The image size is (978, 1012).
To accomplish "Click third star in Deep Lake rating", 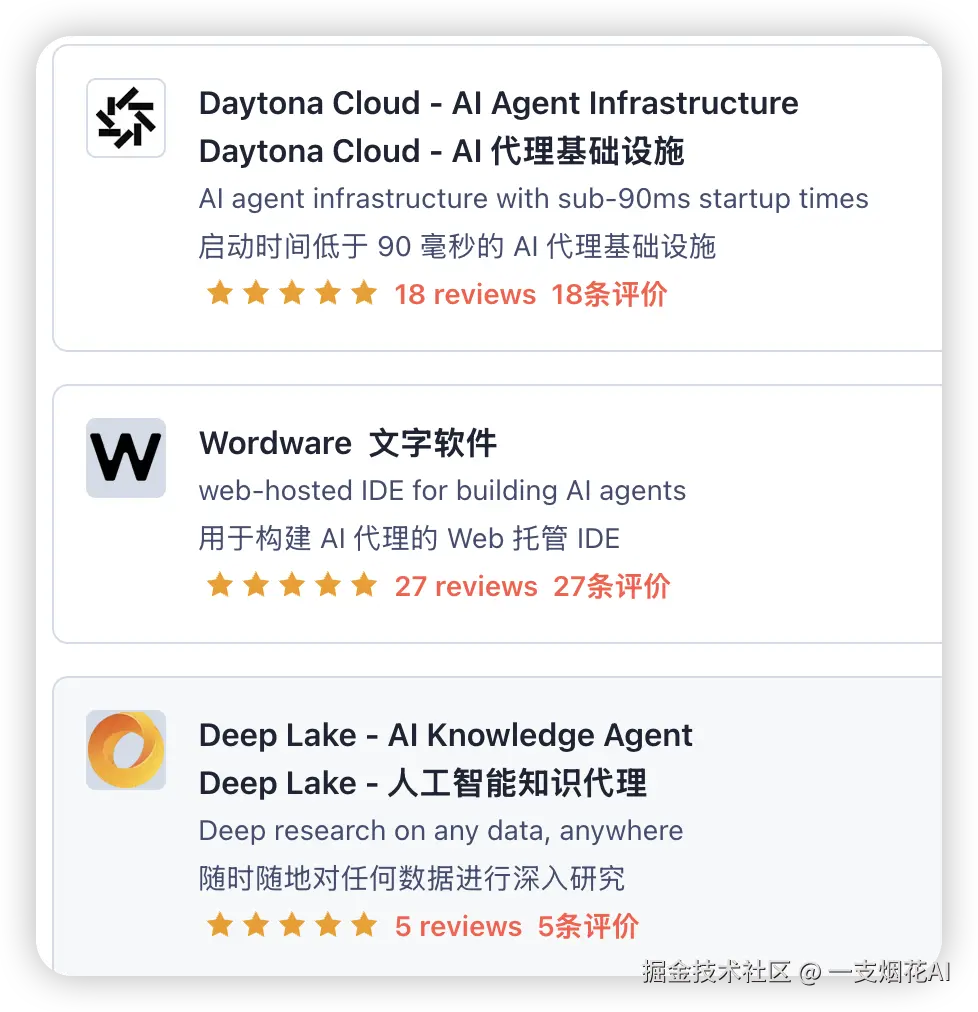I will click(x=292, y=925).
